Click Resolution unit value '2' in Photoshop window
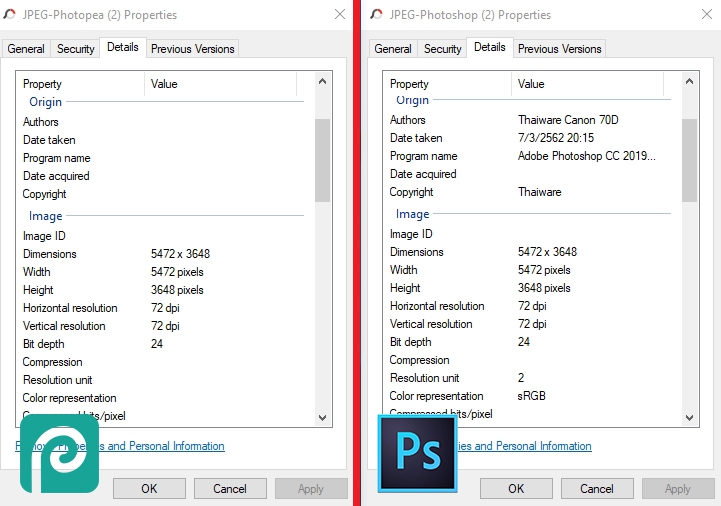The width and height of the screenshot is (721, 506). click(521, 378)
